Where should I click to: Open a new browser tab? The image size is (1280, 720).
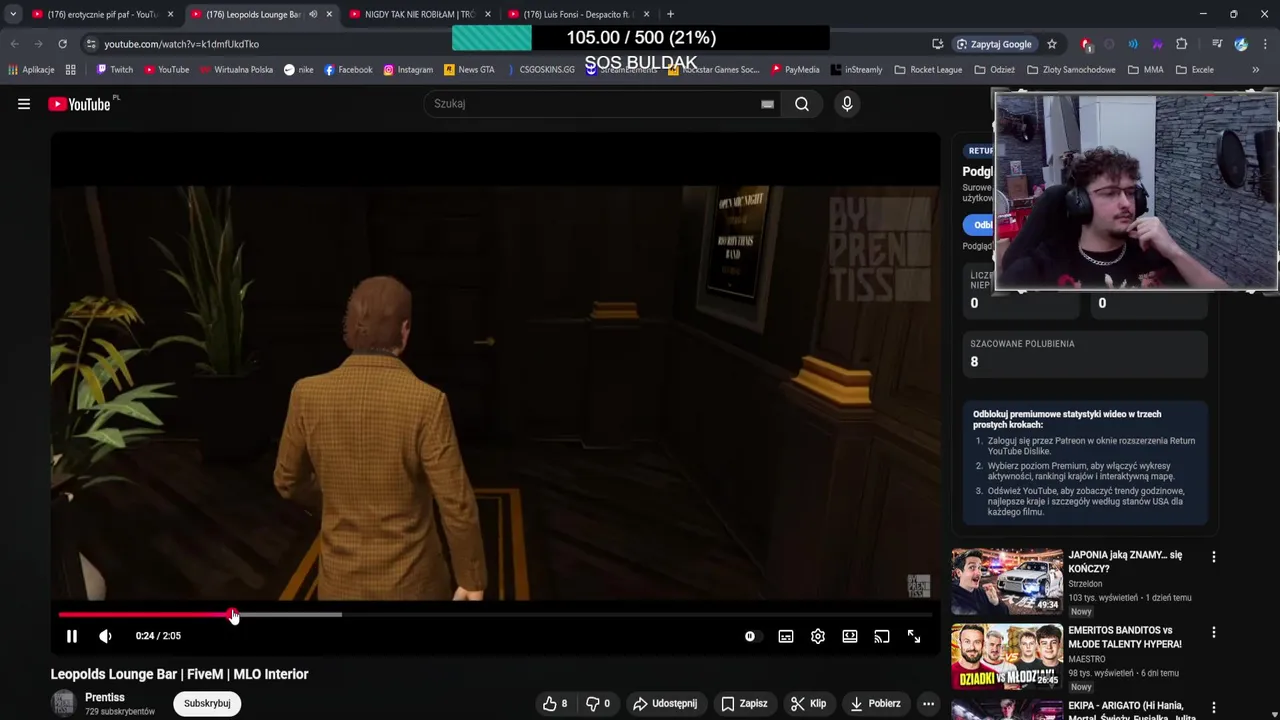tap(670, 14)
